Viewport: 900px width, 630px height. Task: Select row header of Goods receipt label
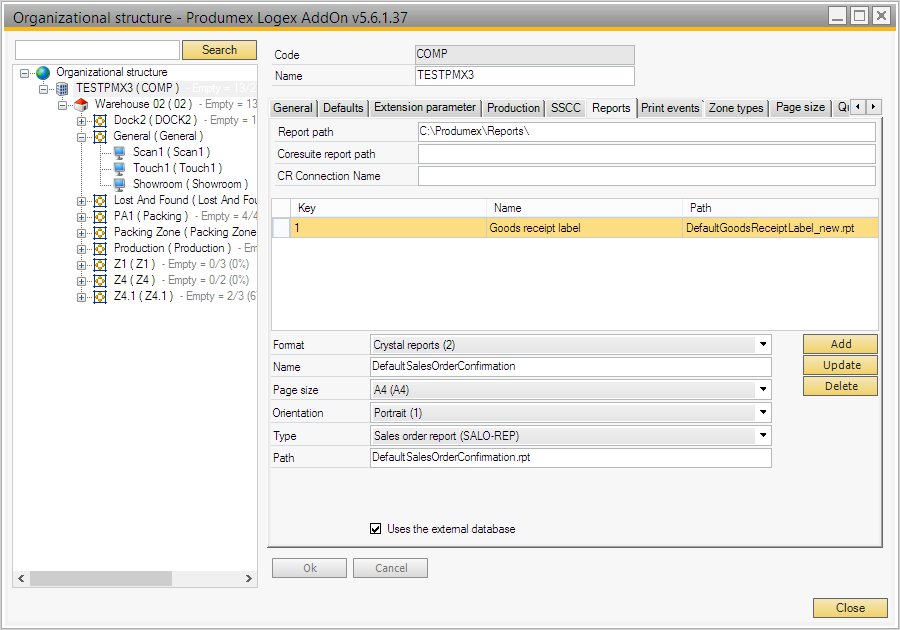point(282,228)
